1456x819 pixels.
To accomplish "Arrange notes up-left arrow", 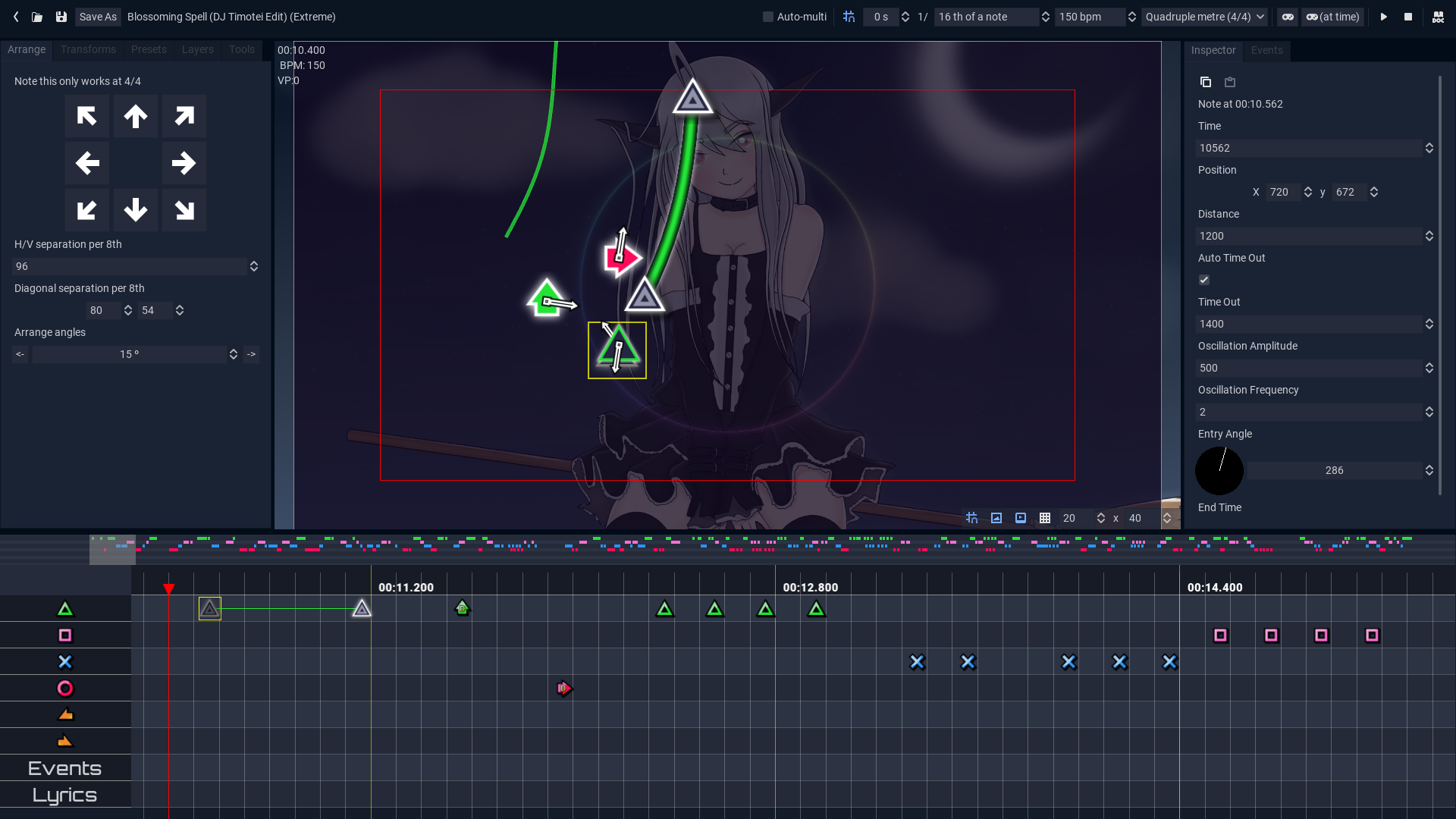I will [x=87, y=116].
